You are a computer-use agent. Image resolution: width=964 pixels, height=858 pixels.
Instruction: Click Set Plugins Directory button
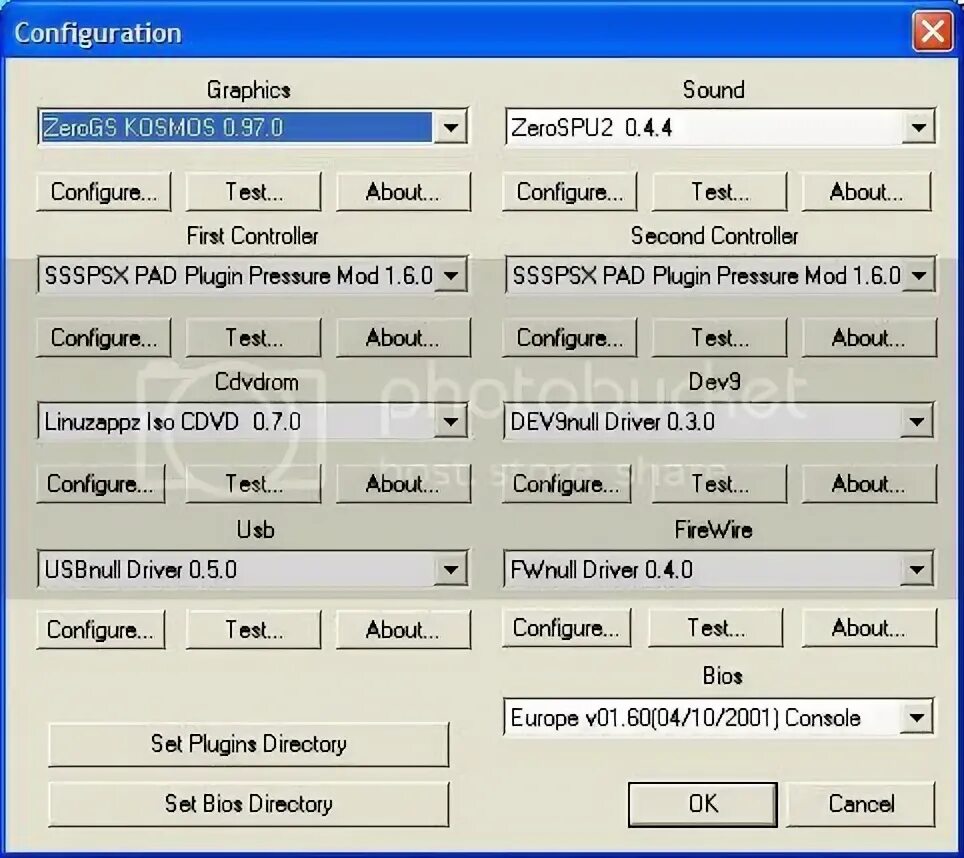click(248, 744)
